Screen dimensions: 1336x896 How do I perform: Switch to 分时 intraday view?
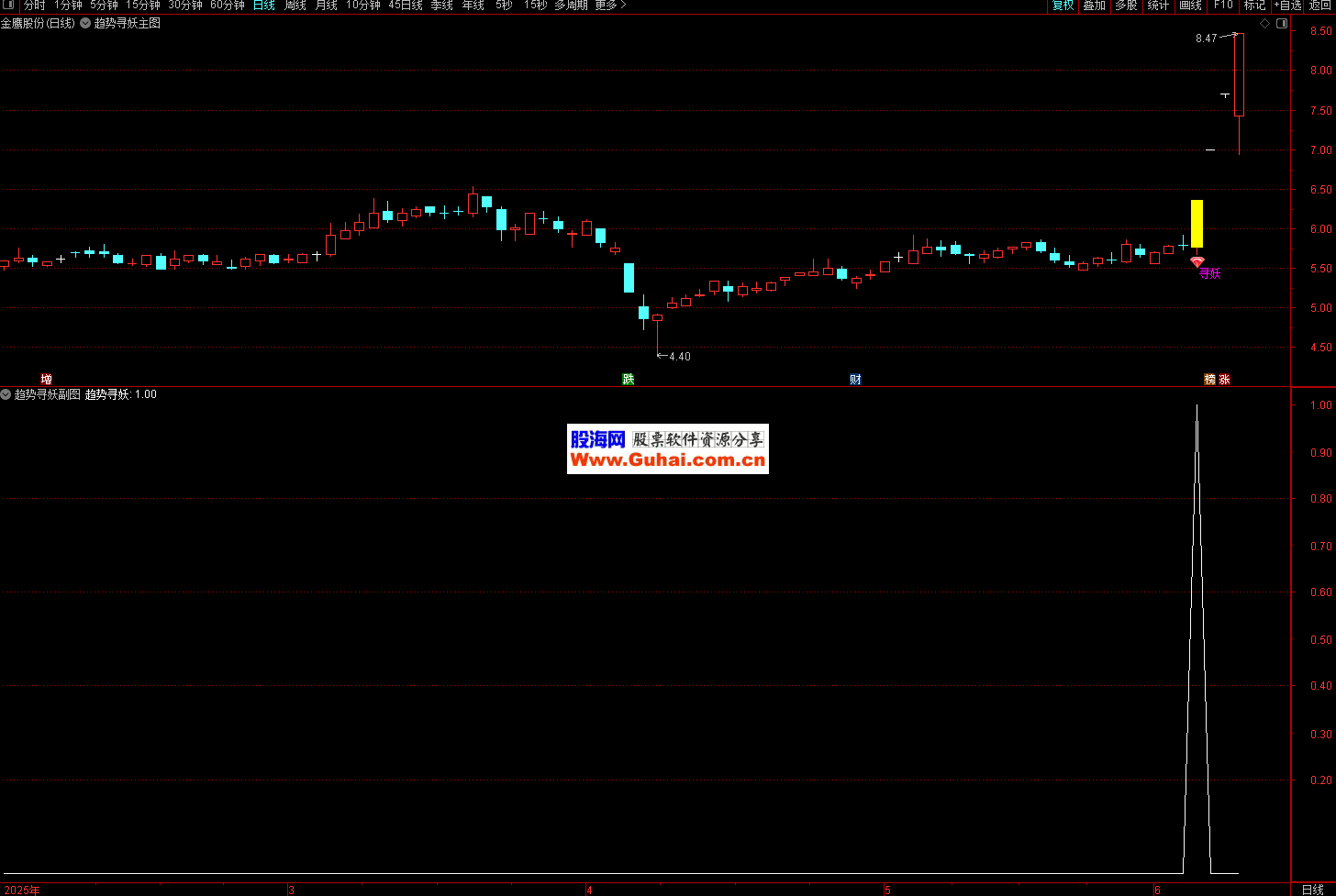(35, 5)
